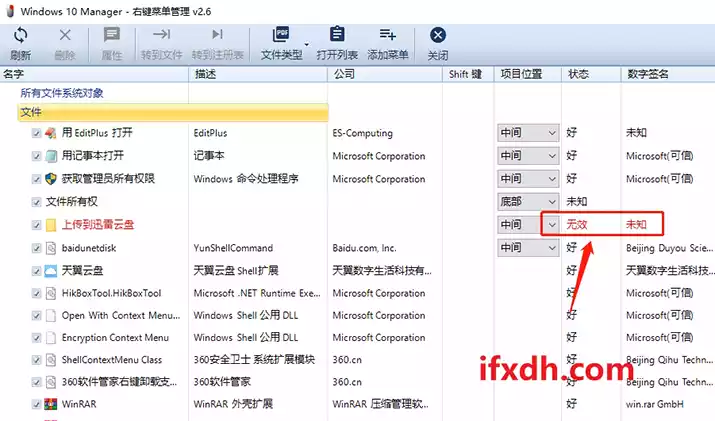The width and height of the screenshot is (715, 421).
Task: Click the 天翼云盘 Shell扩展 description cell
Action: tap(236, 271)
